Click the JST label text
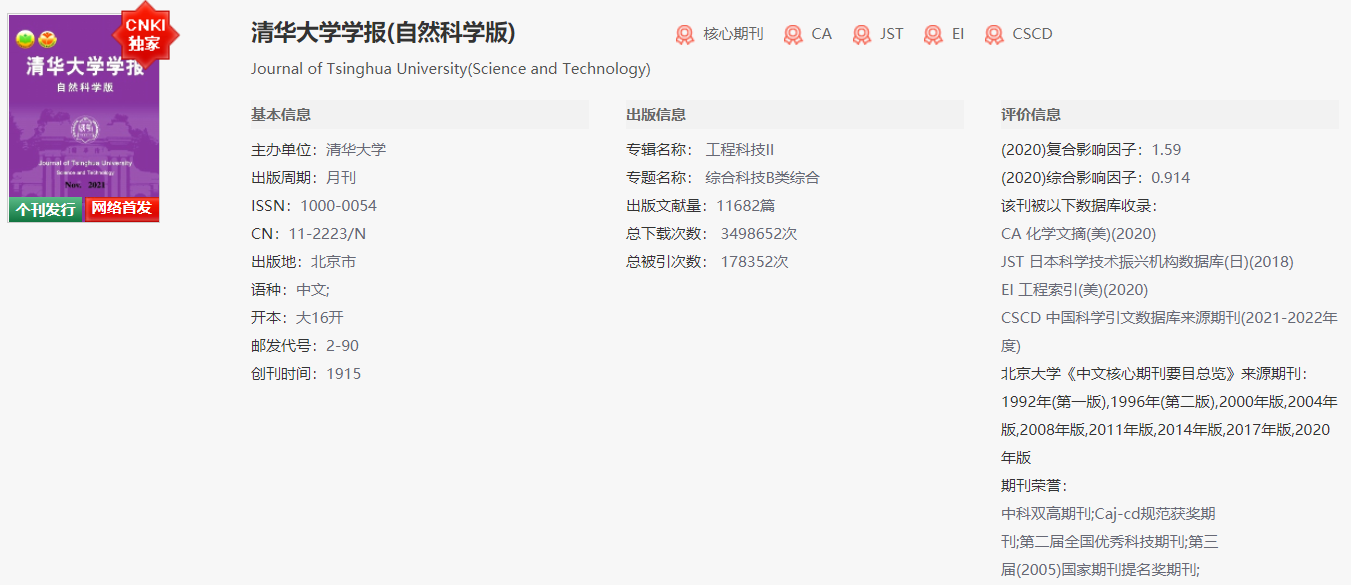 (x=891, y=34)
